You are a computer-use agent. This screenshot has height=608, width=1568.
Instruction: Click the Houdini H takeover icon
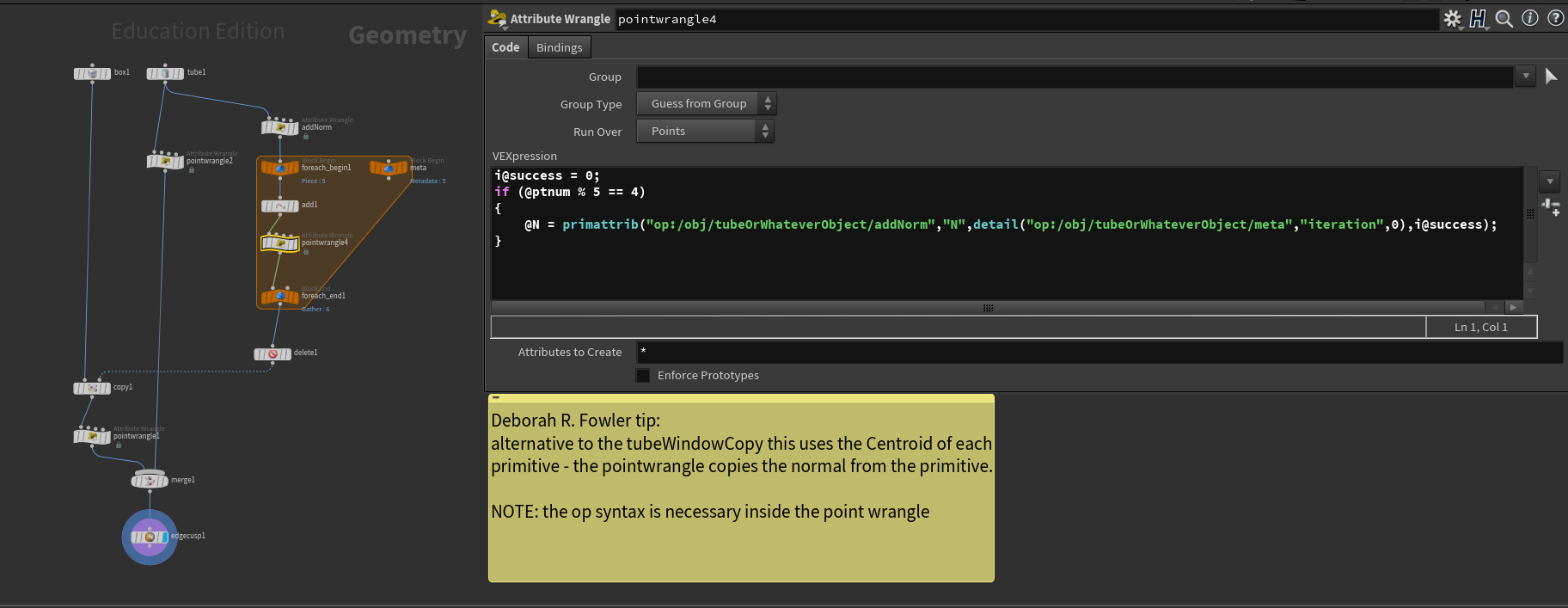coord(1478,19)
